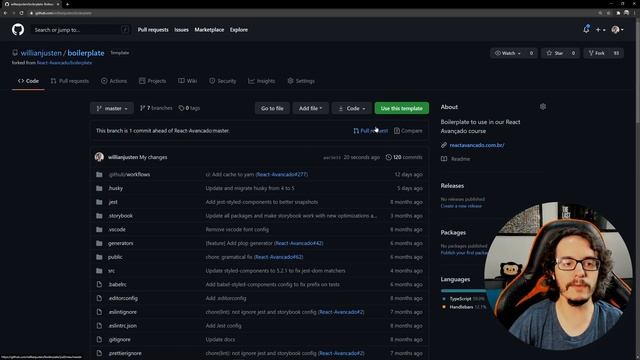Open the React-Avancado#42 reference link

[x=298, y=243]
